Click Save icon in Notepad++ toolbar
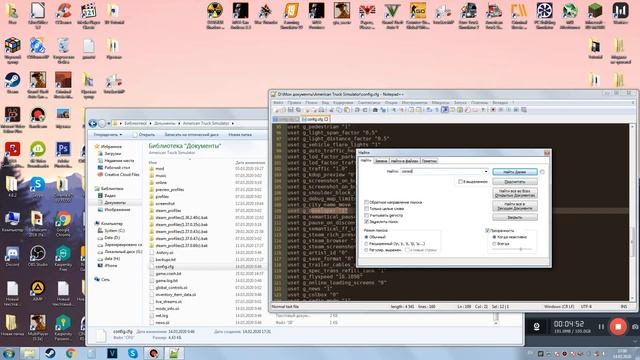The width and height of the screenshot is (640, 360). pyautogui.click(x=290, y=110)
